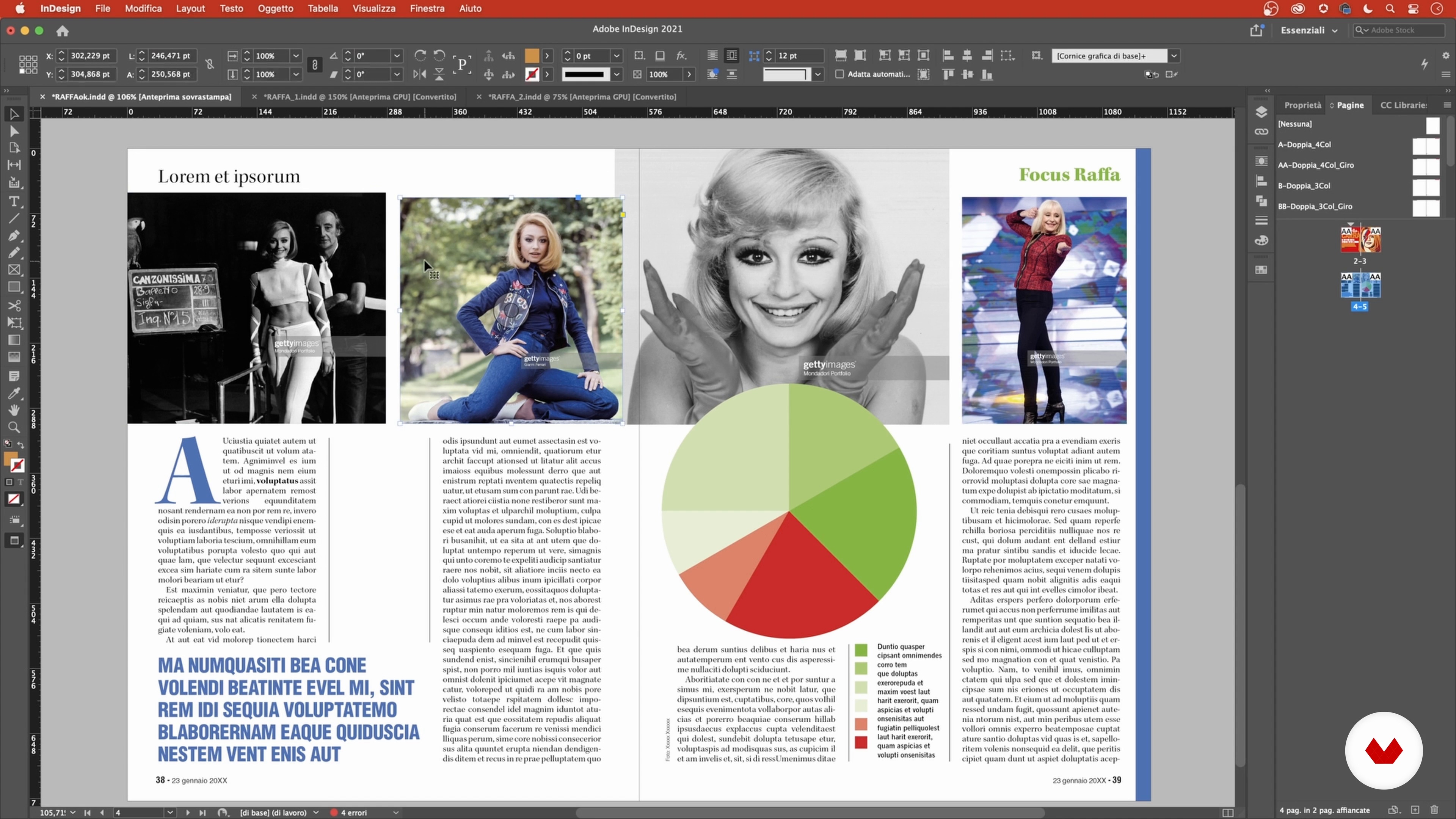Open the Links panel icon
The height and width of the screenshot is (819, 1456).
coord(1261,132)
